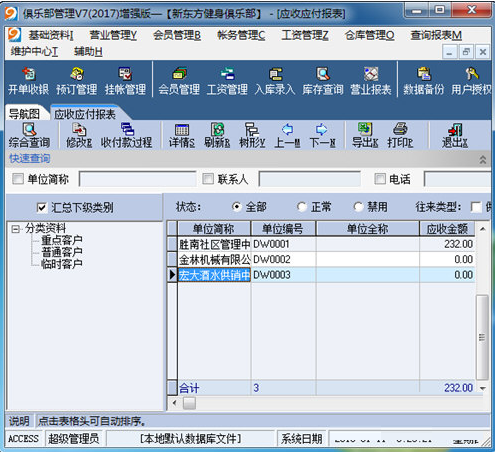
Task: Collapse the 快速查询 panel chevron
Action: (x=482, y=160)
